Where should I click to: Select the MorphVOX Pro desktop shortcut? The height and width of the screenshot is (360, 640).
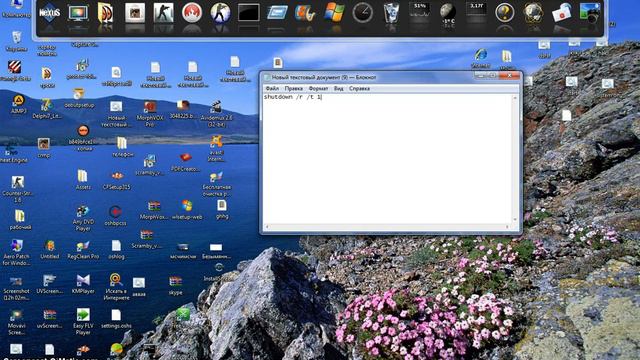pos(150,114)
